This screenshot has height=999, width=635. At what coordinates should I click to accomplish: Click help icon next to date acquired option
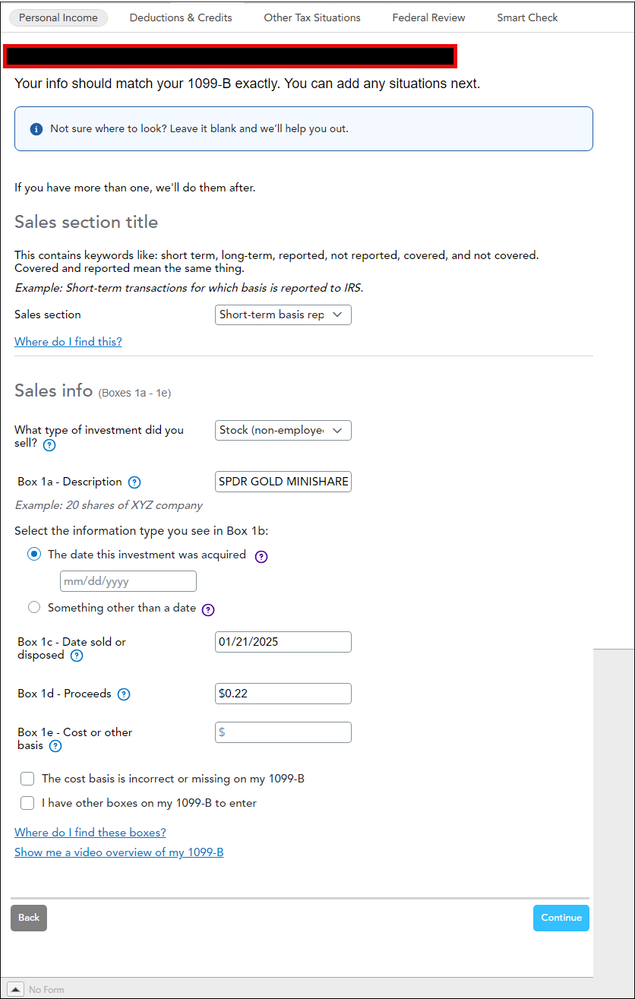point(261,556)
